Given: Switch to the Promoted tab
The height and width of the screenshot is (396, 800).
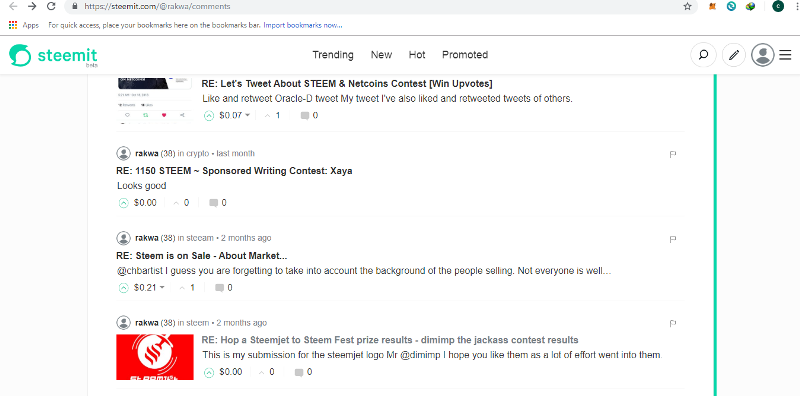Looking at the screenshot, I should [465, 55].
